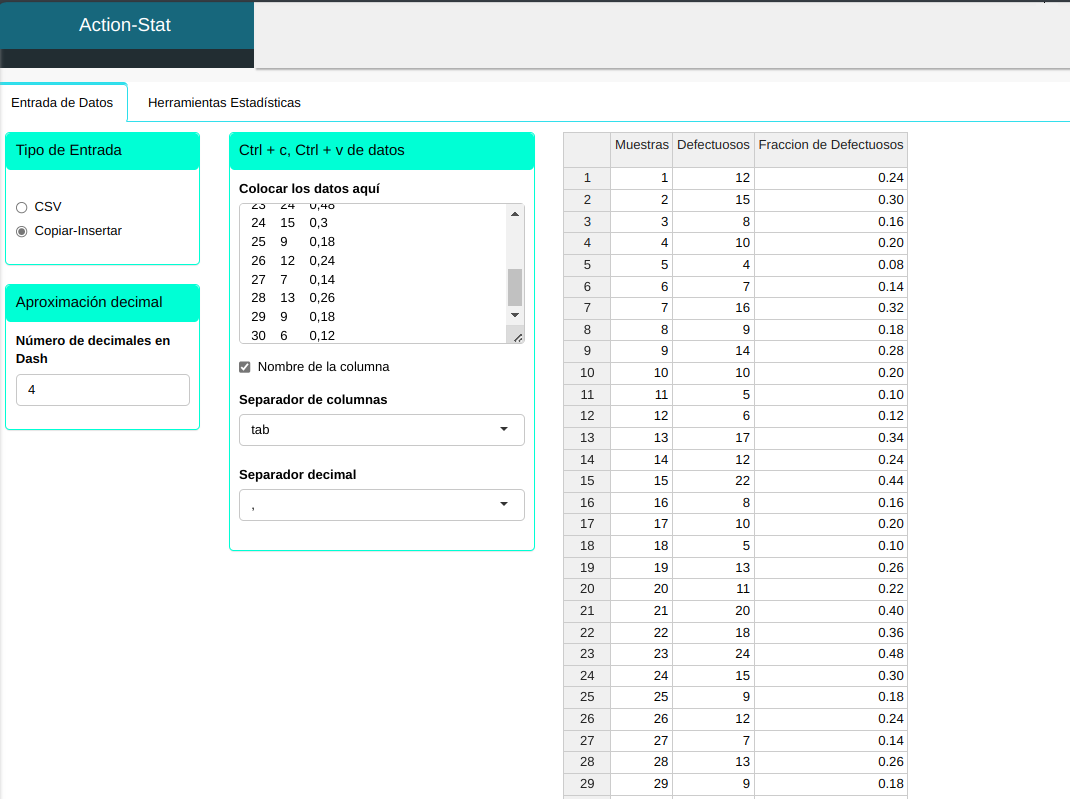Viewport: 1070px width, 799px height.
Task: Select the CSV input type radio button
Action: (x=22, y=207)
